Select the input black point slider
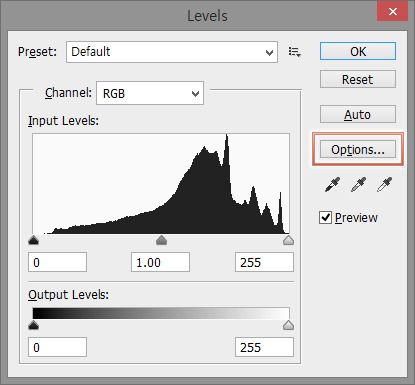415x385 pixels. pos(34,240)
